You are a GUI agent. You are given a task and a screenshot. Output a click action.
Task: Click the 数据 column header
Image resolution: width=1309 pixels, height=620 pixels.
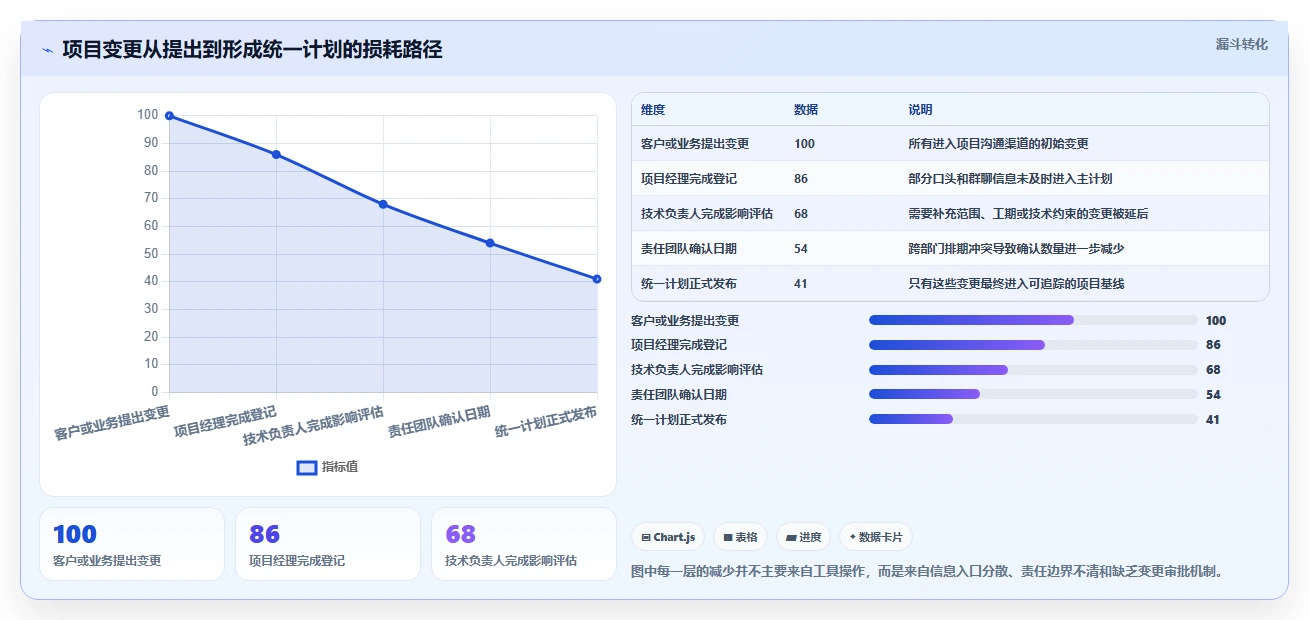pos(806,109)
